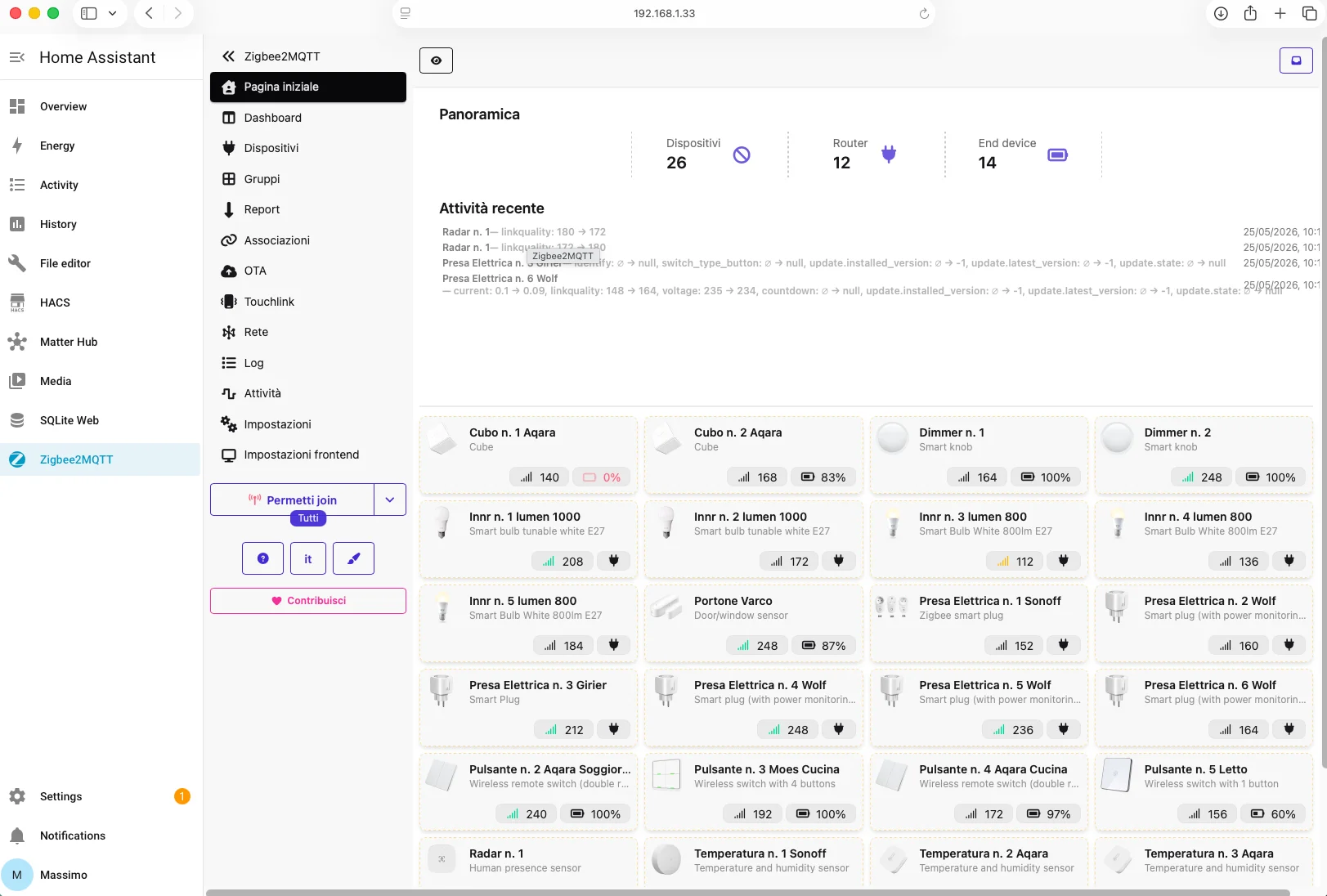The width and height of the screenshot is (1327, 896).
Task: Open Associazioni menu item
Action: tap(308, 240)
